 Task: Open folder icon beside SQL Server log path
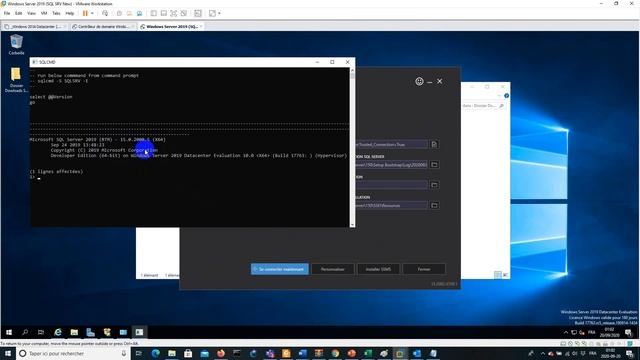[434, 164]
